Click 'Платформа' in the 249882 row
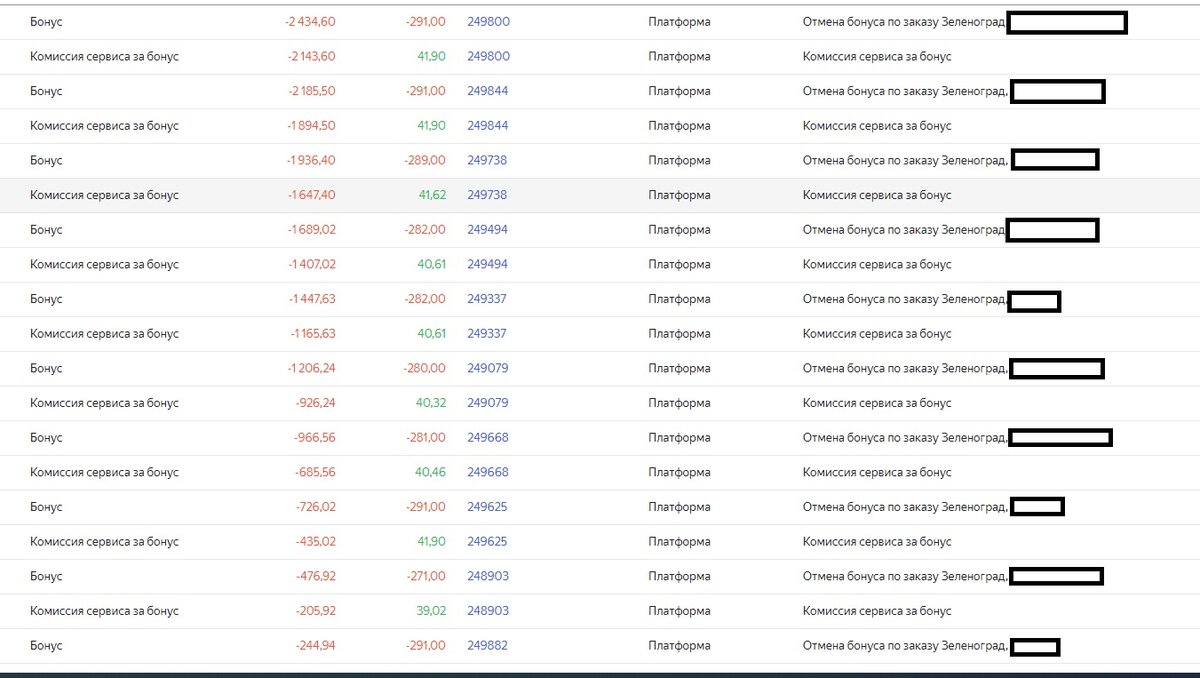1200x678 pixels. [679, 646]
